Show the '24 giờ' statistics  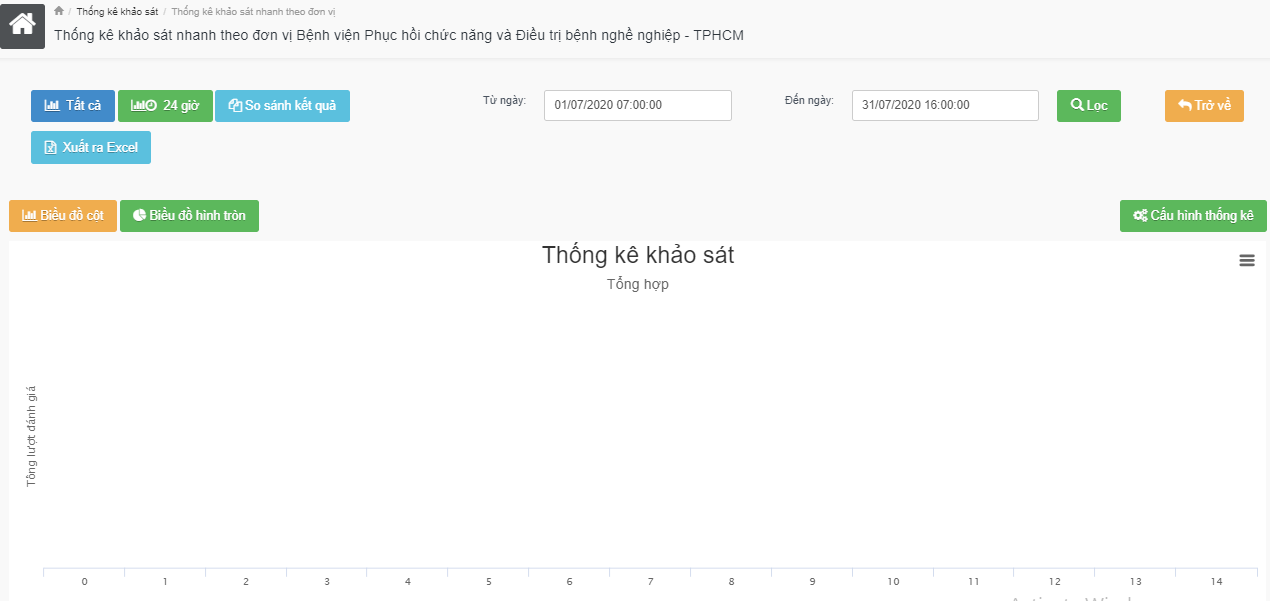(x=165, y=106)
